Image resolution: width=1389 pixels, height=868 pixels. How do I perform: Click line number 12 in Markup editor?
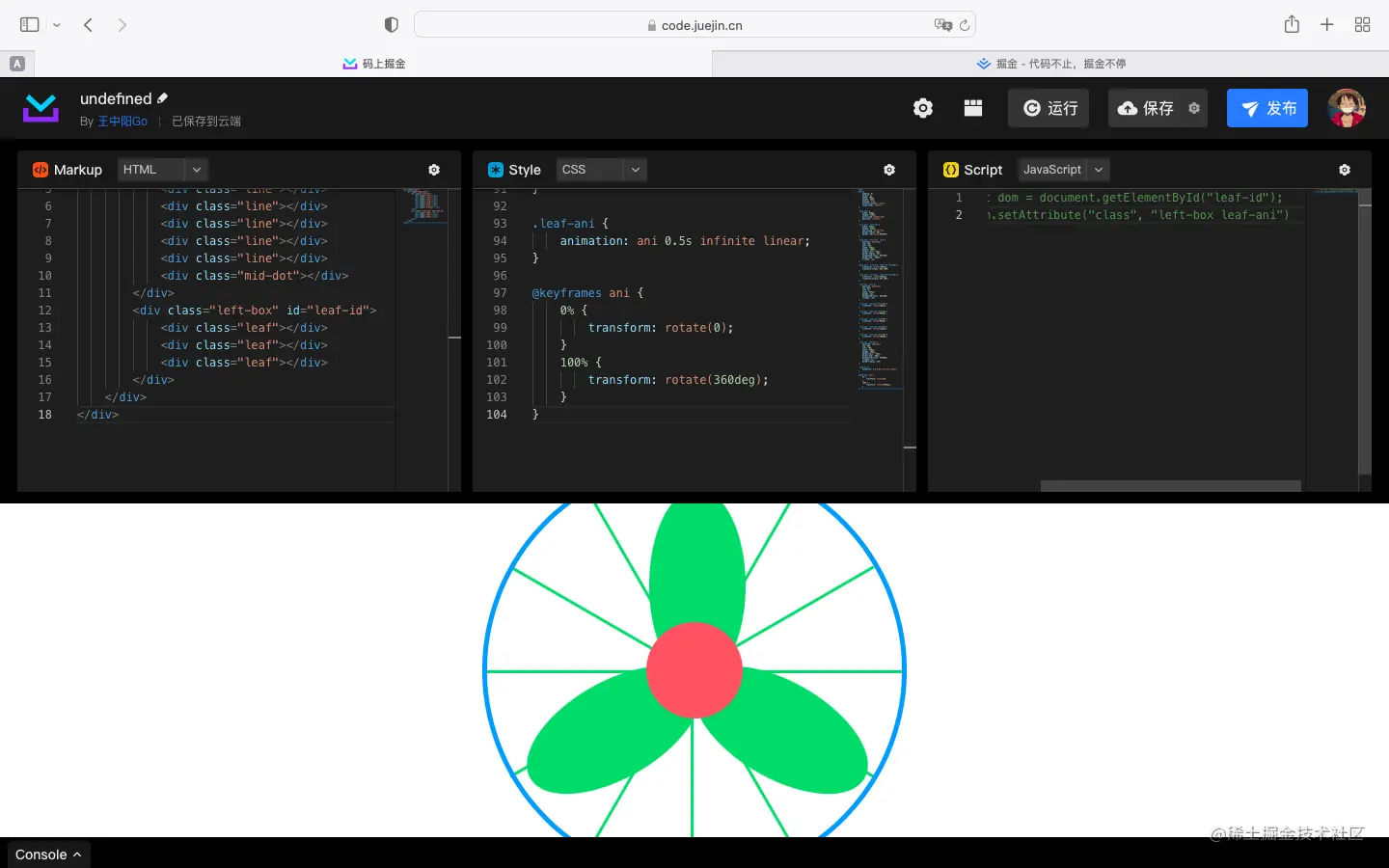(44, 311)
